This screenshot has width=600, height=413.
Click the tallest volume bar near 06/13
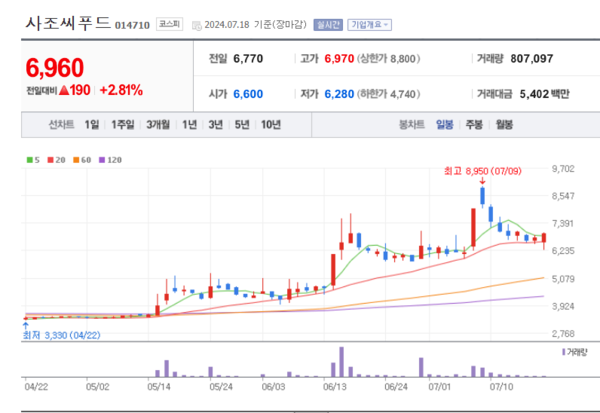pyautogui.click(x=342, y=362)
